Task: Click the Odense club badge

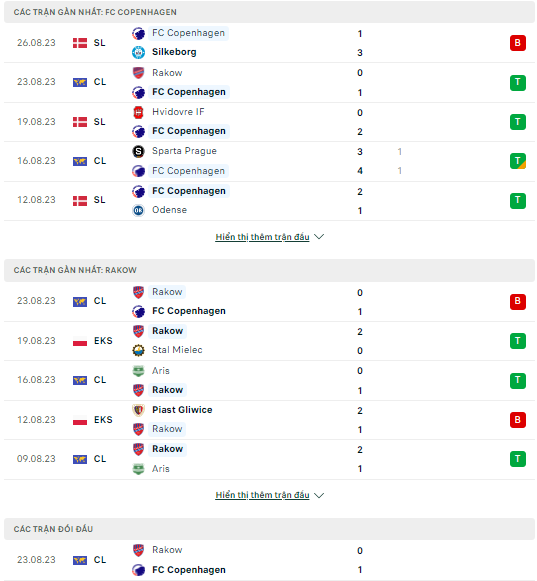Action: tap(138, 210)
